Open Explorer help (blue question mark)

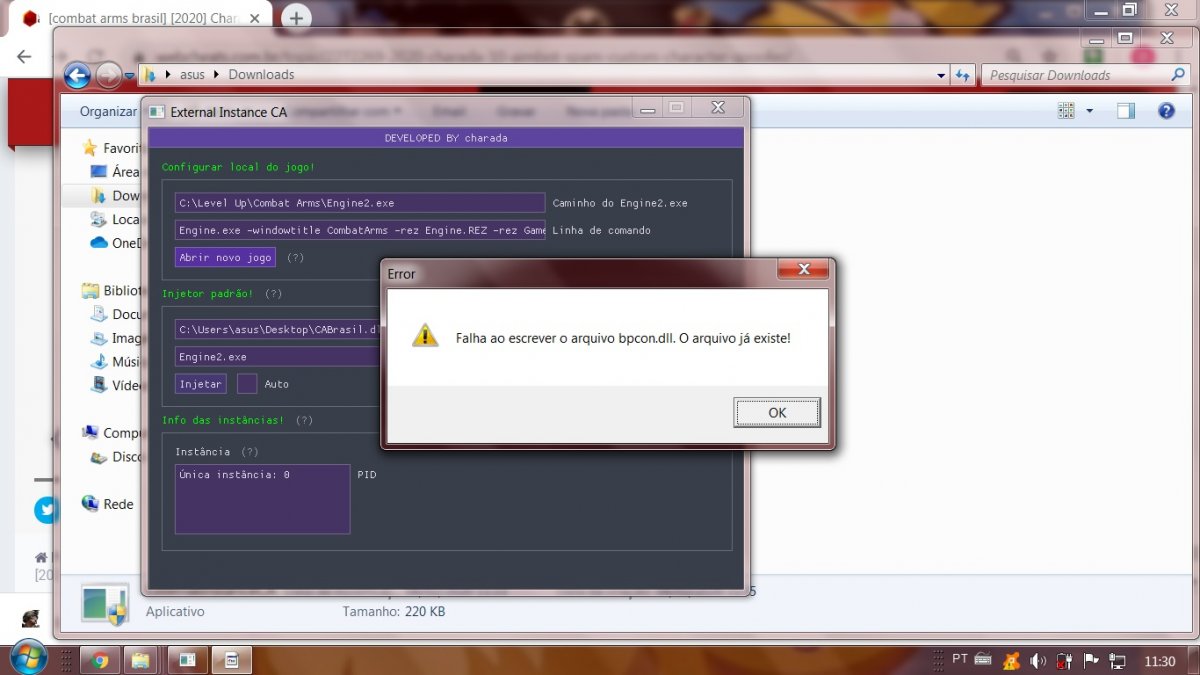[1166, 111]
